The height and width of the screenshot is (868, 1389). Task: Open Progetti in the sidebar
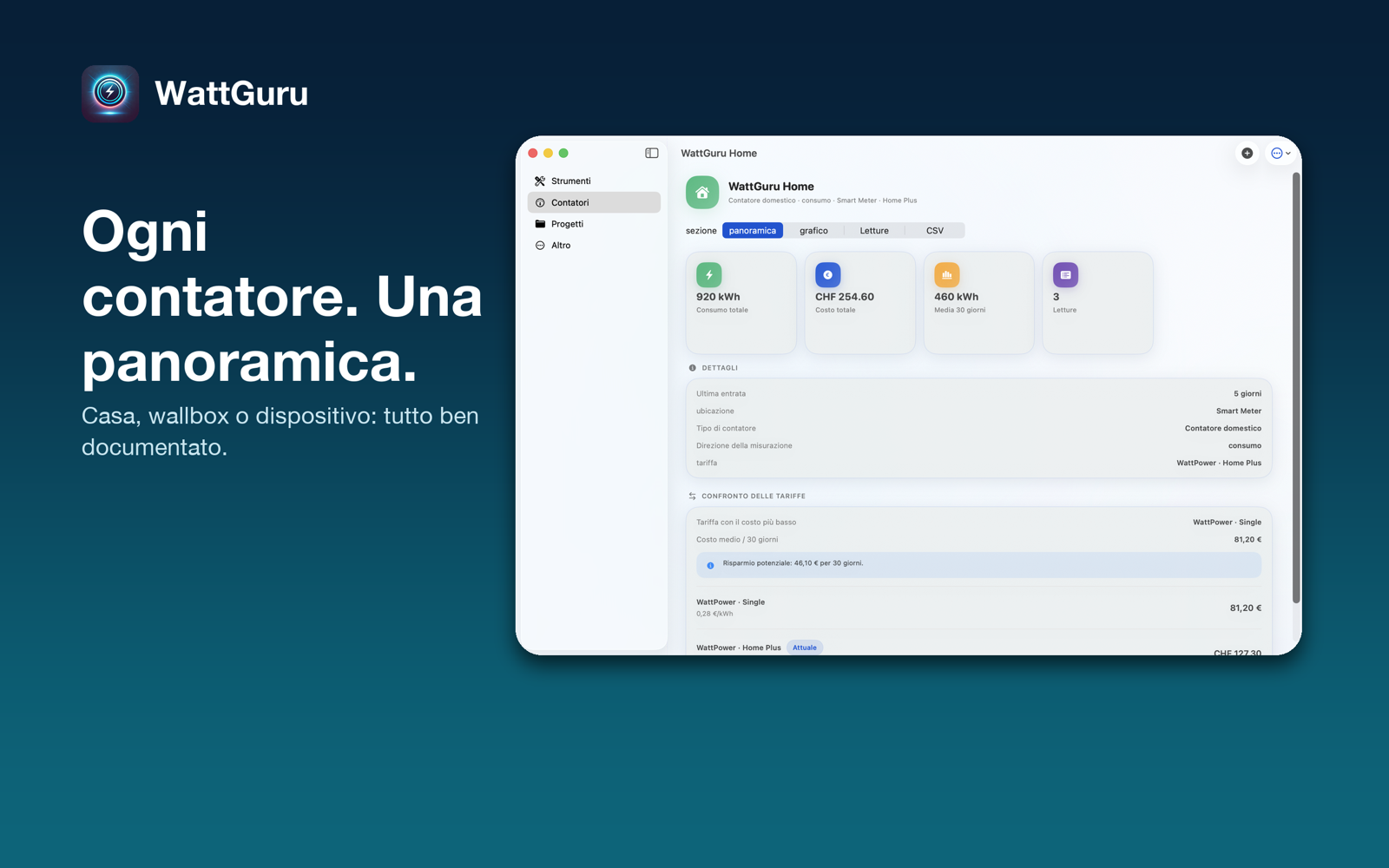coord(594,224)
